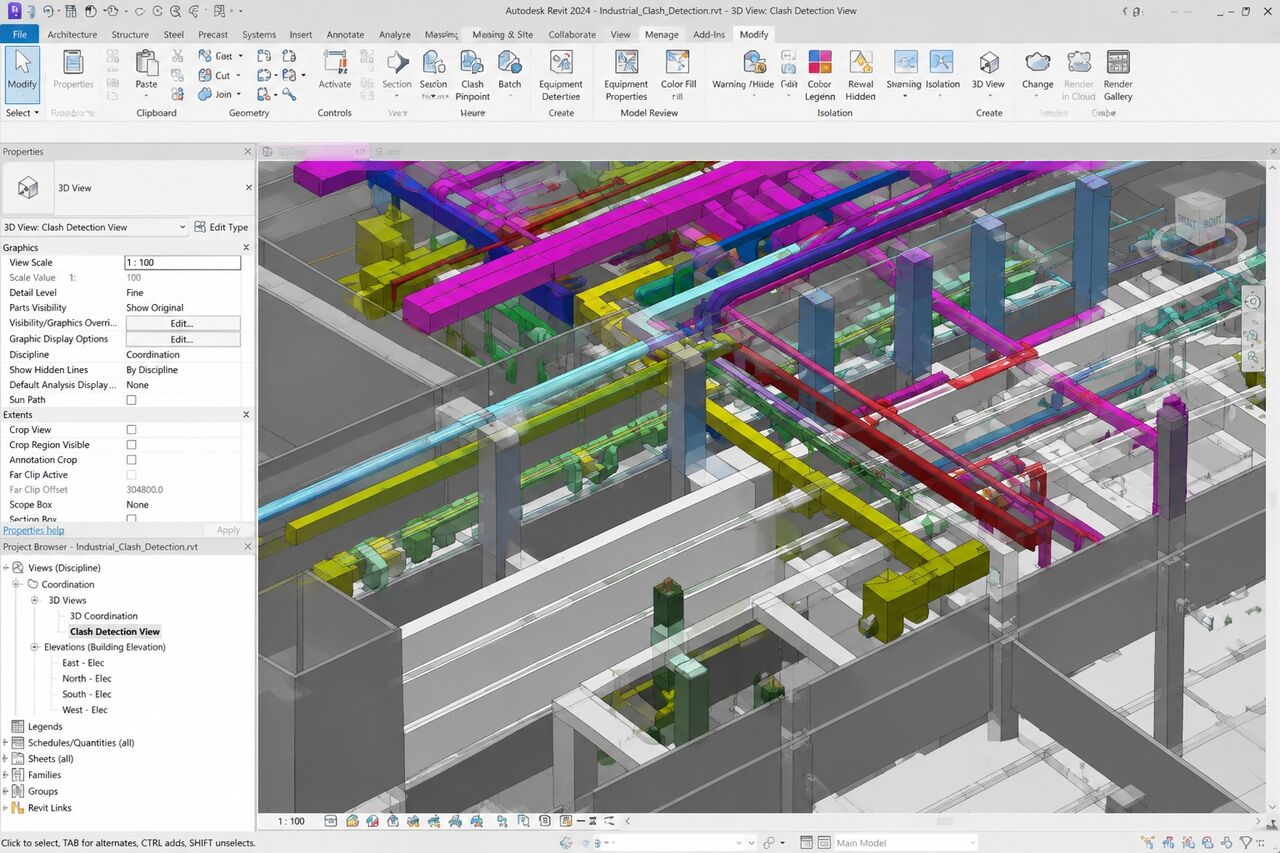Viewport: 1280px width, 853px height.
Task: Close the Project Browser panel
Action: 248,547
